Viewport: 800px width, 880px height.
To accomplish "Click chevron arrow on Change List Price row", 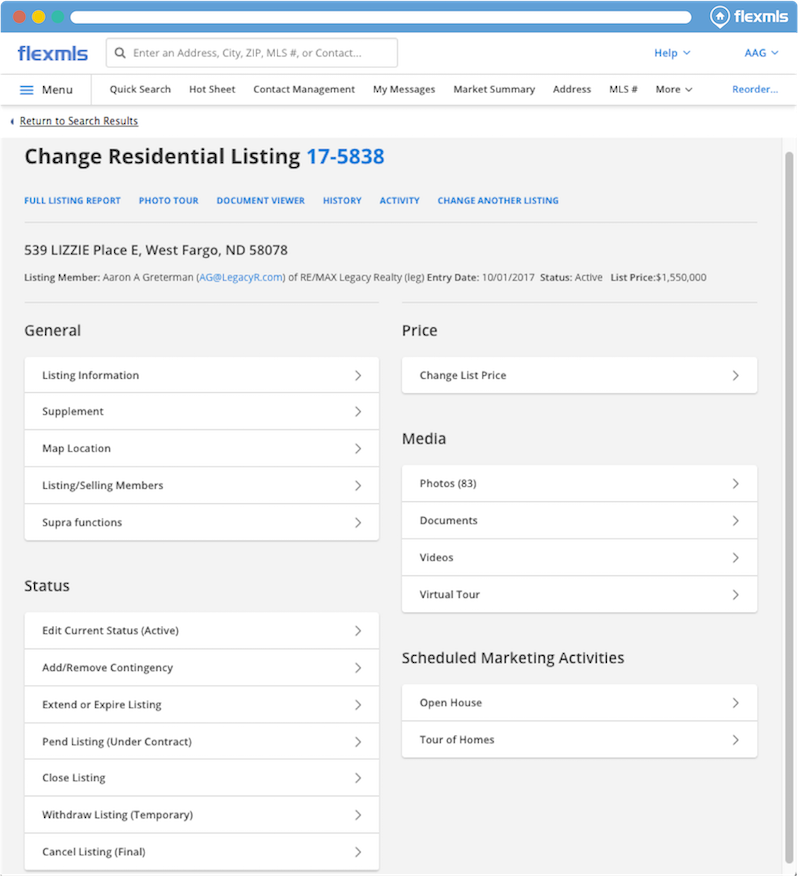I will [x=735, y=376].
